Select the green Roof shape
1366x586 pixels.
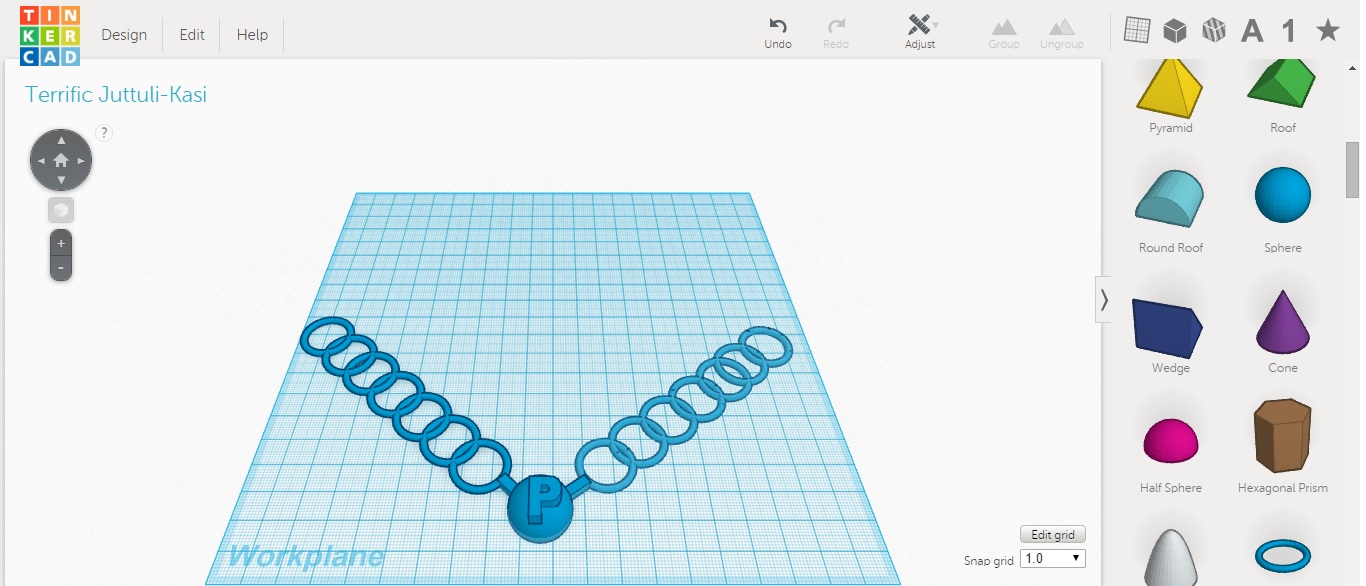point(1283,84)
